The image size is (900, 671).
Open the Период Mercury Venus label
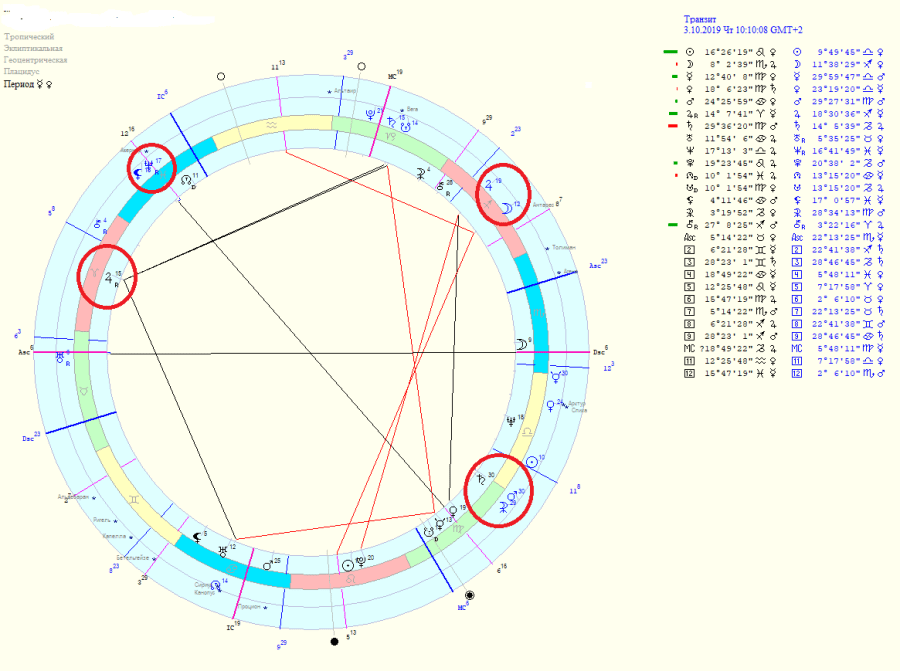click(27, 85)
